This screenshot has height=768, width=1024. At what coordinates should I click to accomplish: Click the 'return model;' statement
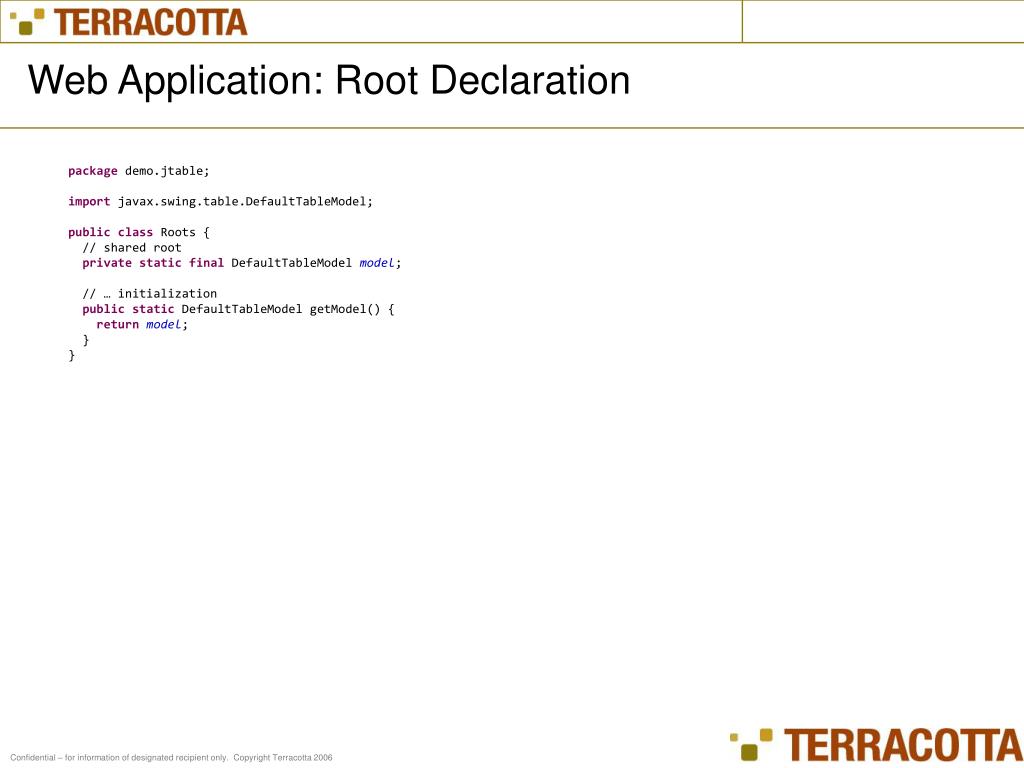click(142, 325)
